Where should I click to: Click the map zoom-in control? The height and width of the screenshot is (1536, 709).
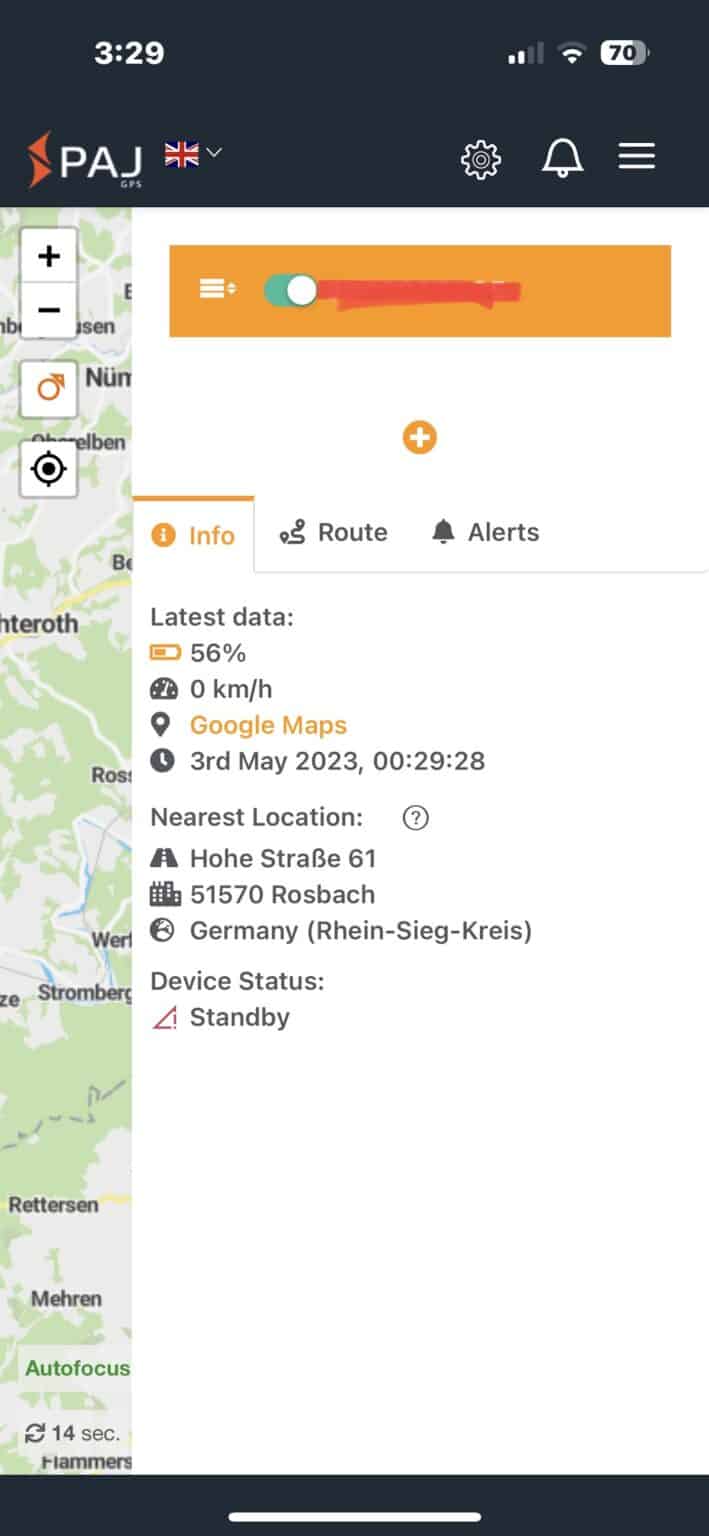[48, 255]
